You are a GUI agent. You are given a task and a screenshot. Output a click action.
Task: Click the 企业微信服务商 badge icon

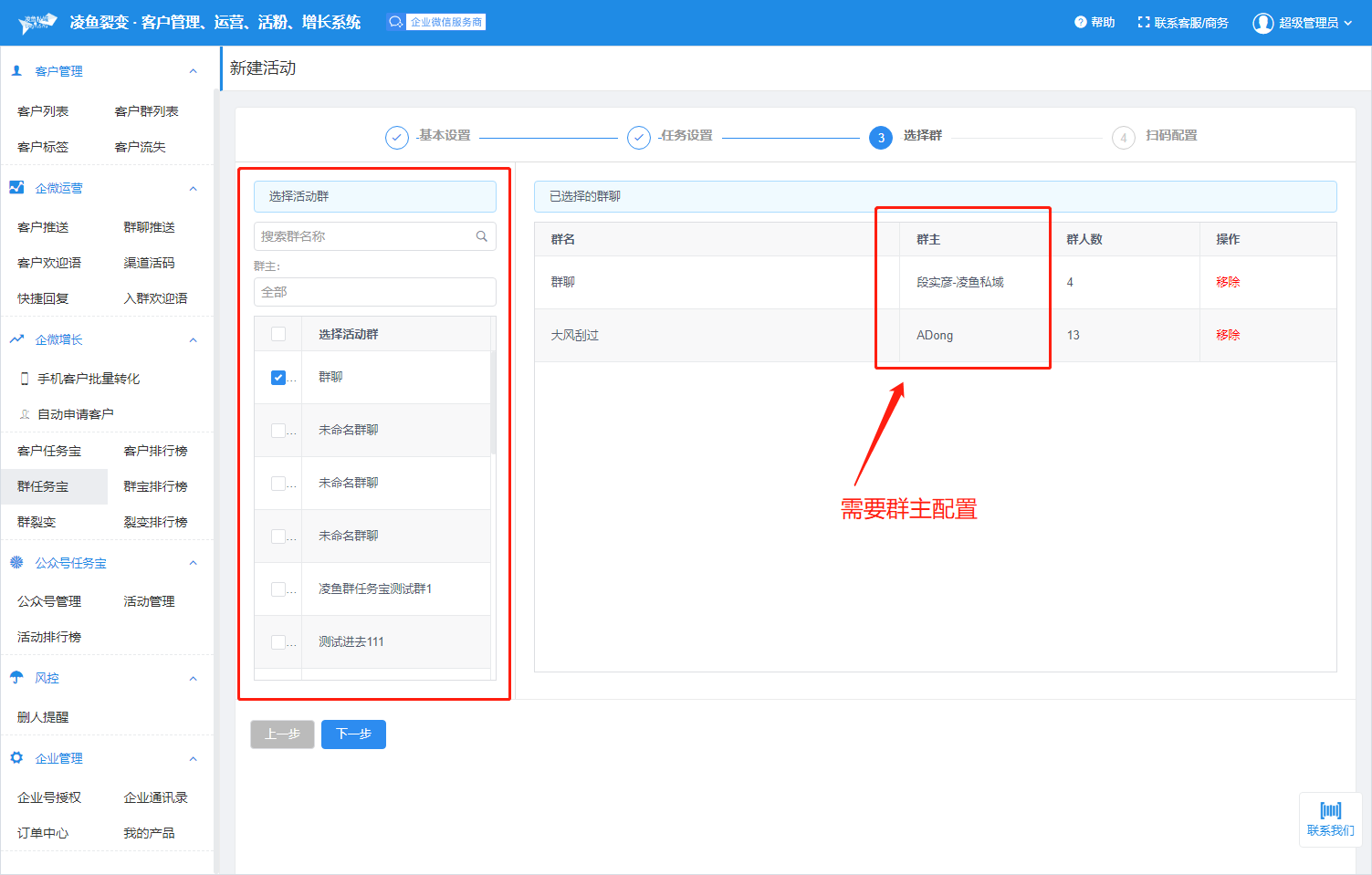[x=395, y=22]
